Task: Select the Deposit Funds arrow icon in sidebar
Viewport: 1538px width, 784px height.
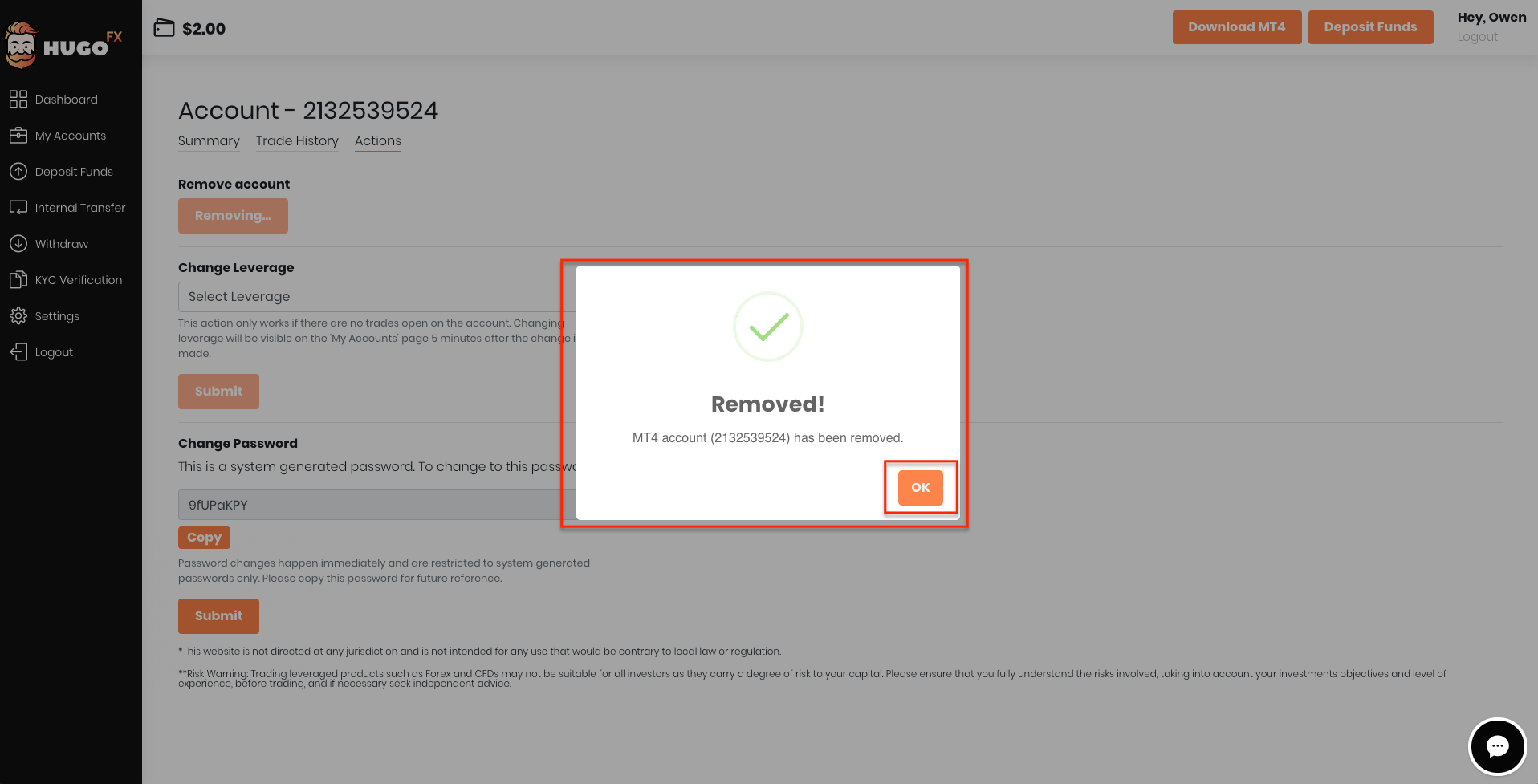Action: (x=18, y=172)
